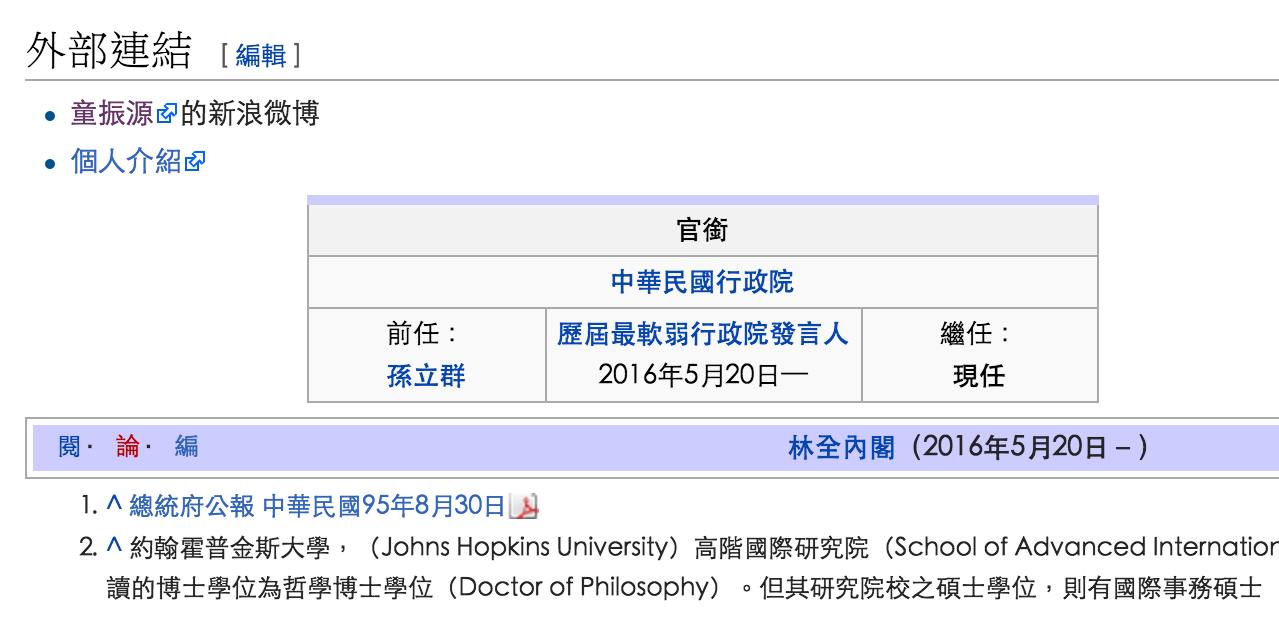Click the 外部連結 section heading
1279x622 pixels.
[x=109, y=50]
